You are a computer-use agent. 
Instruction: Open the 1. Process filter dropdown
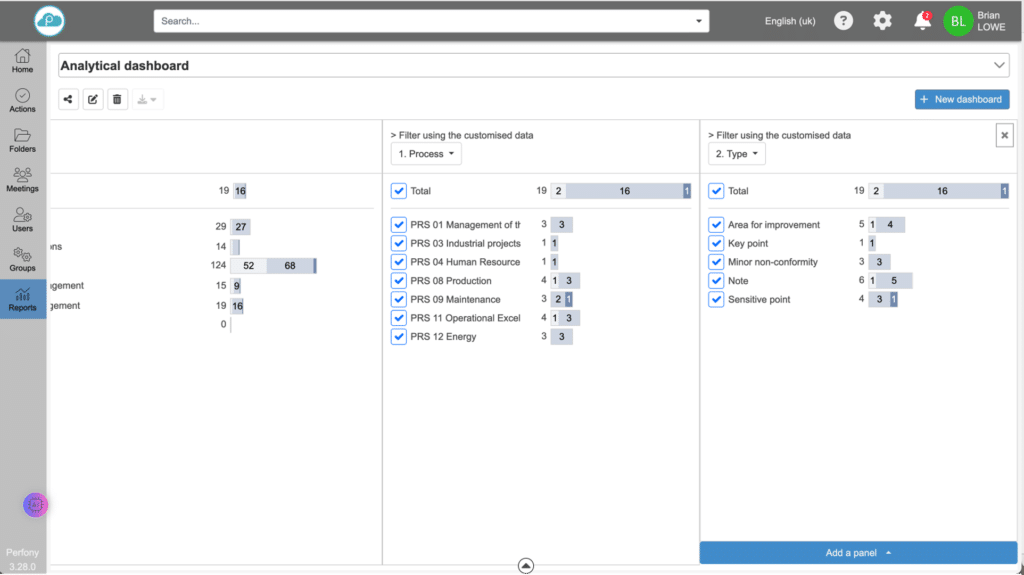[x=426, y=154]
